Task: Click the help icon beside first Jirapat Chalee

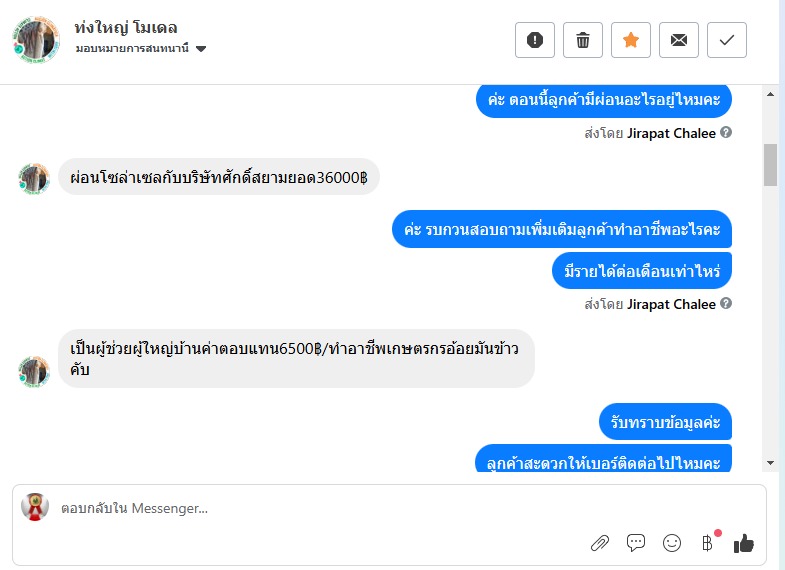Action: (x=726, y=132)
